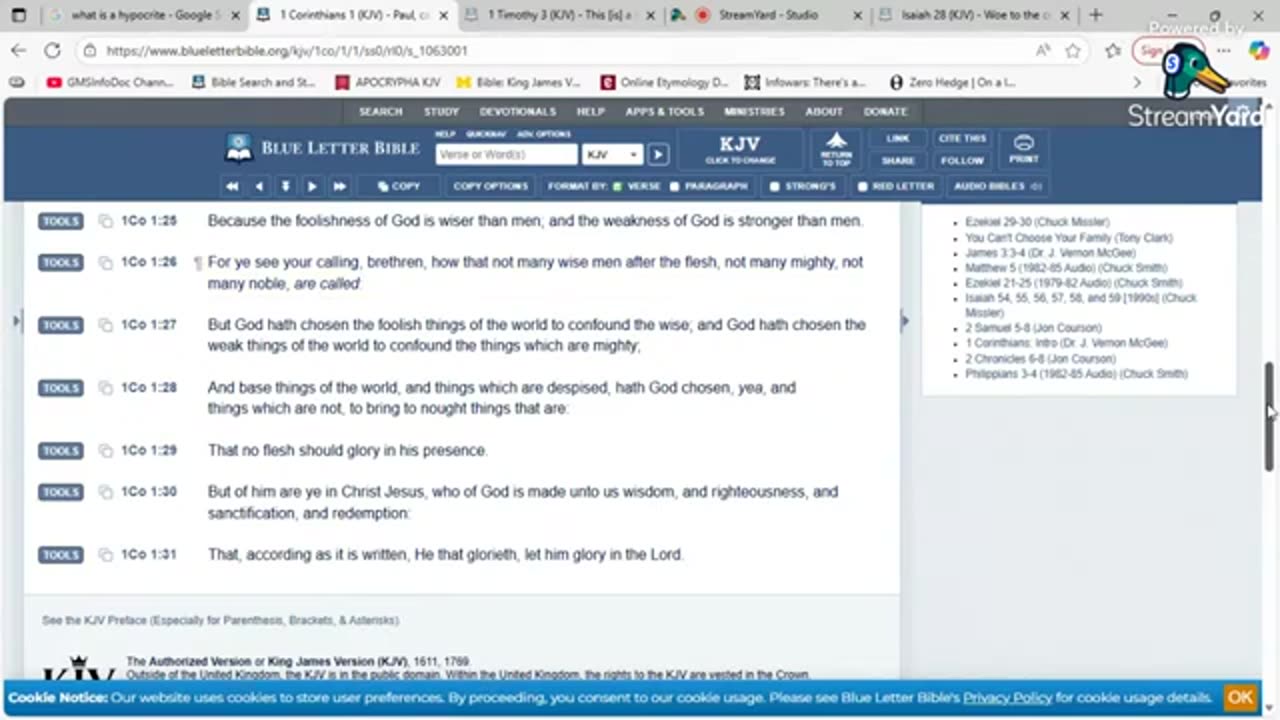Screen dimensions: 1280x720
Task: Click the large KJV click-to-change selector
Action: (740, 149)
